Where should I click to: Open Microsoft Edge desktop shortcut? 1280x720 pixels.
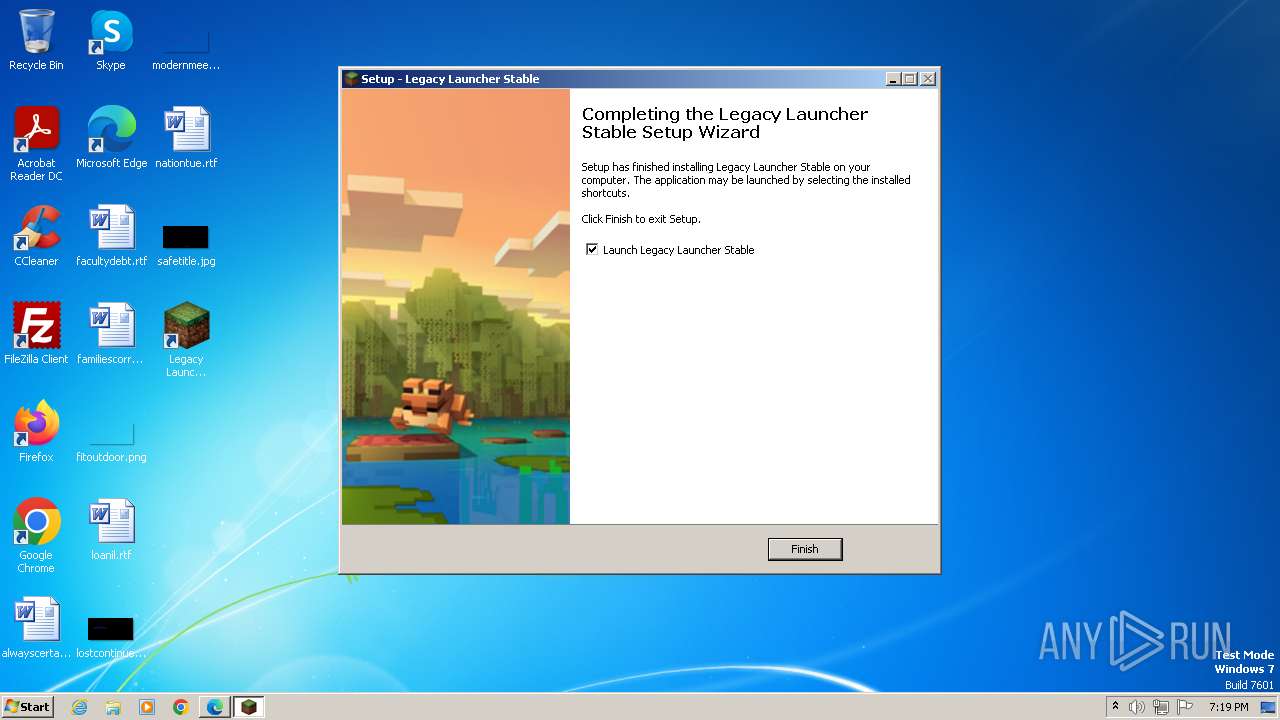(x=111, y=138)
